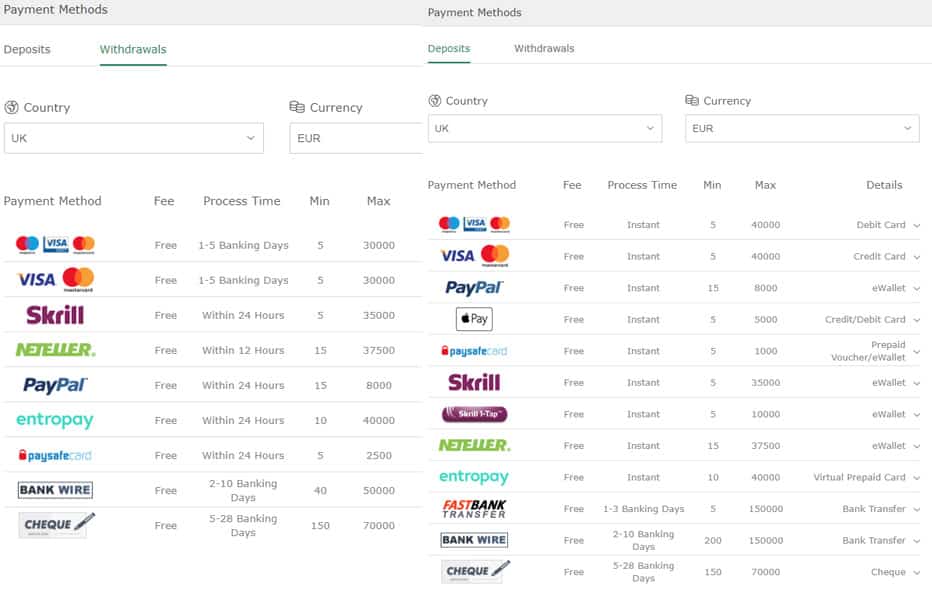The width and height of the screenshot is (932, 600).
Task: Click Apple Pay logo in deposits list
Action: tap(474, 319)
